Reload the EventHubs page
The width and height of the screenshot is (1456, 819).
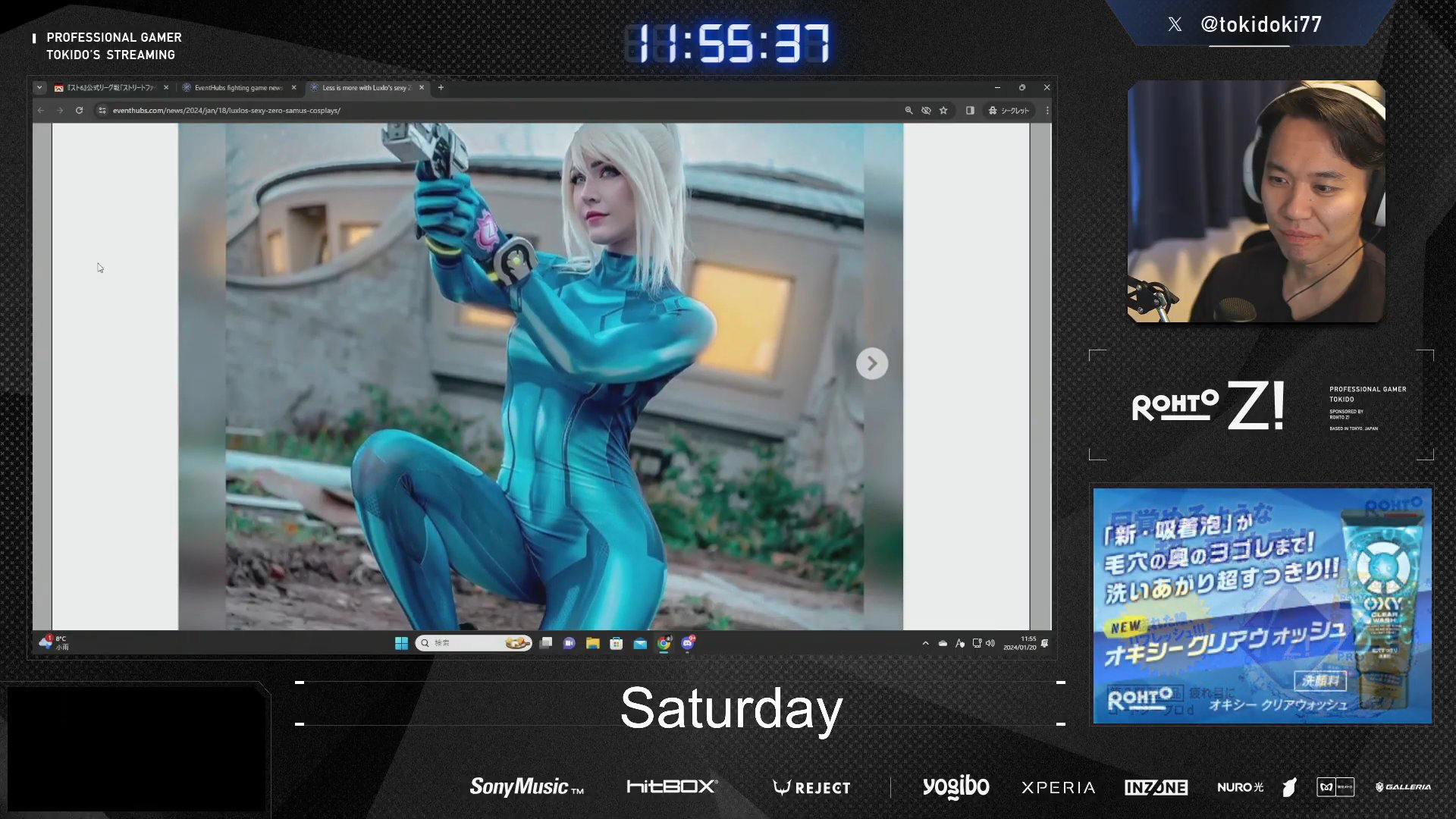pos(79,111)
